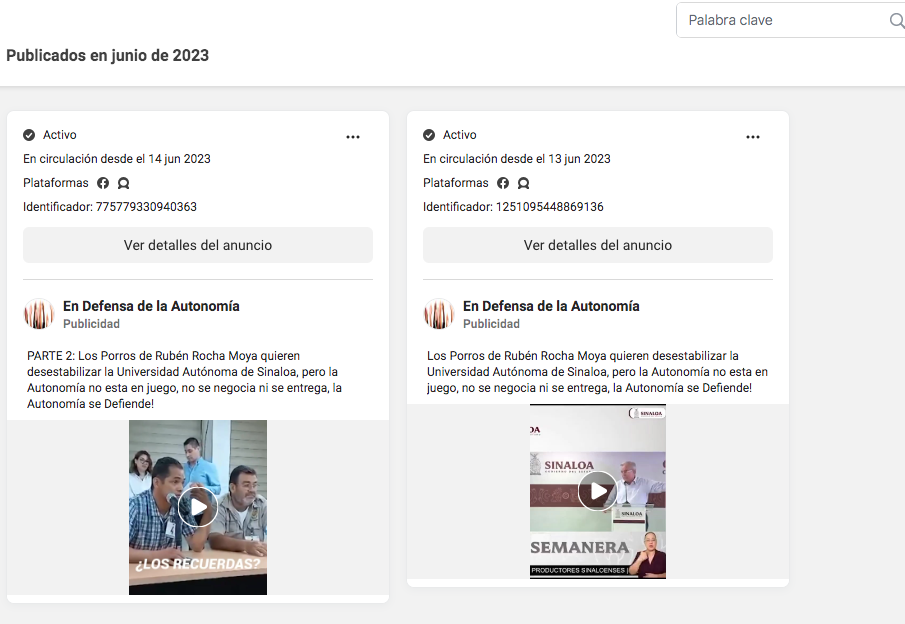Viewport: 905px width, 624px height.
Task: Click the Messenger platform icon on left ad
Action: click(x=123, y=183)
